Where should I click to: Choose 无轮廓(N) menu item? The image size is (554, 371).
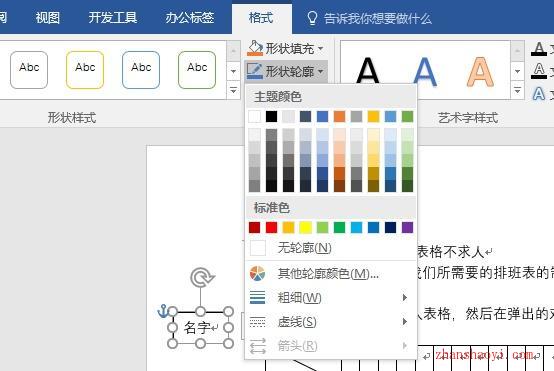pos(331,248)
